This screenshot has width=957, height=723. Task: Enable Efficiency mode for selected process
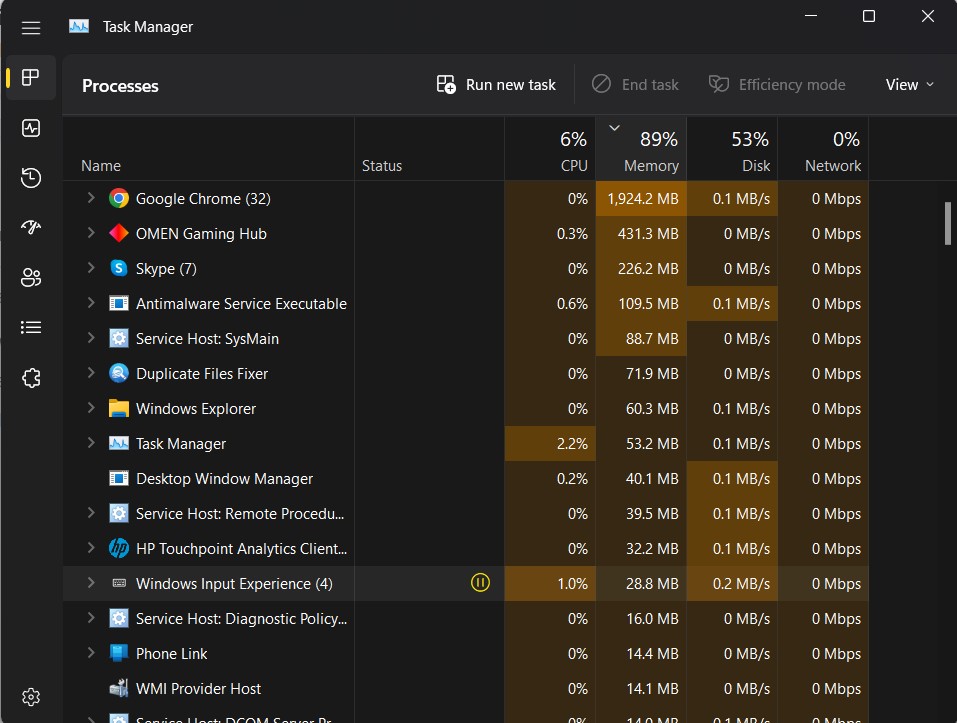(x=777, y=84)
